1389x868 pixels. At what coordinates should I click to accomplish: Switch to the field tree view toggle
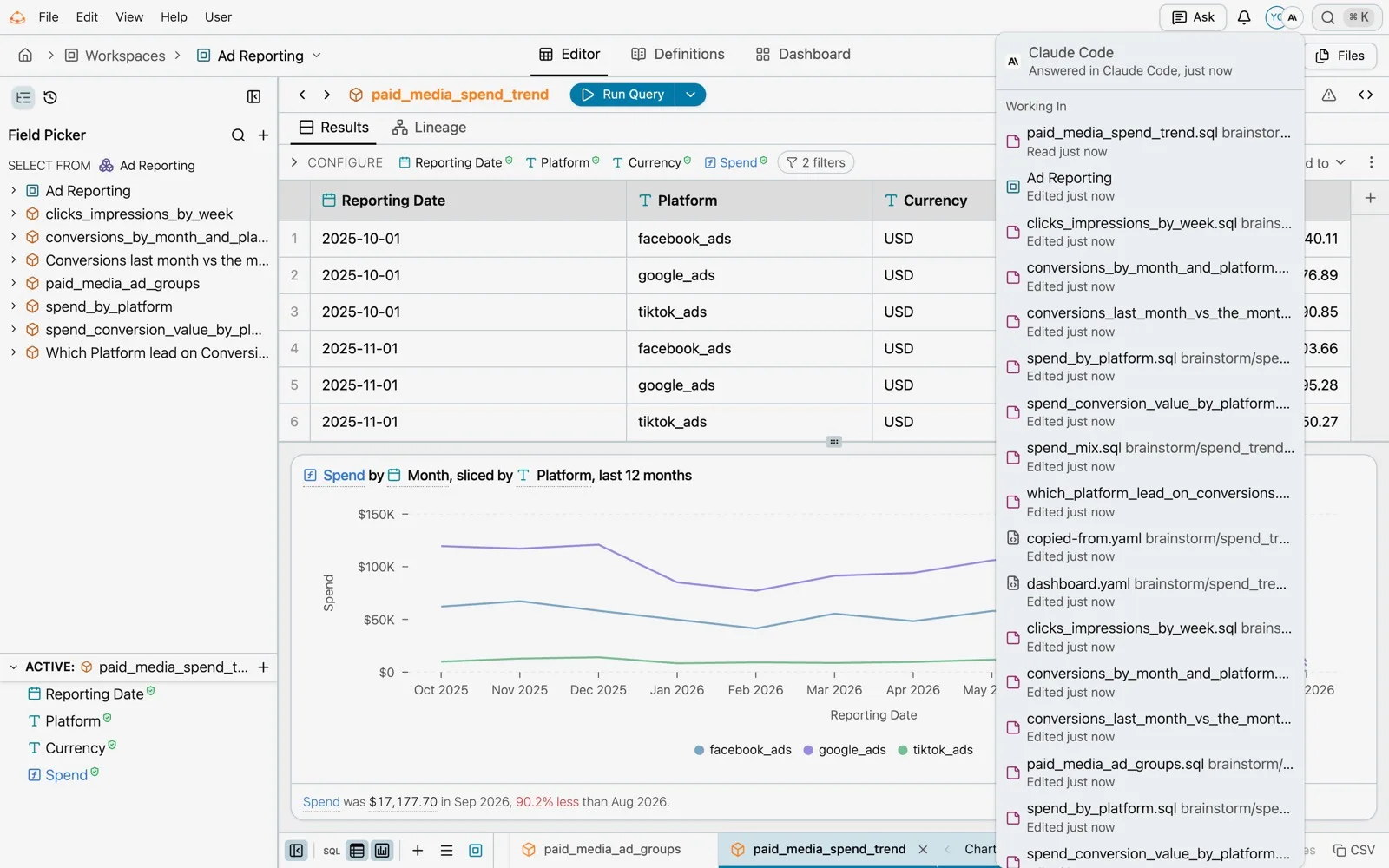click(x=23, y=97)
